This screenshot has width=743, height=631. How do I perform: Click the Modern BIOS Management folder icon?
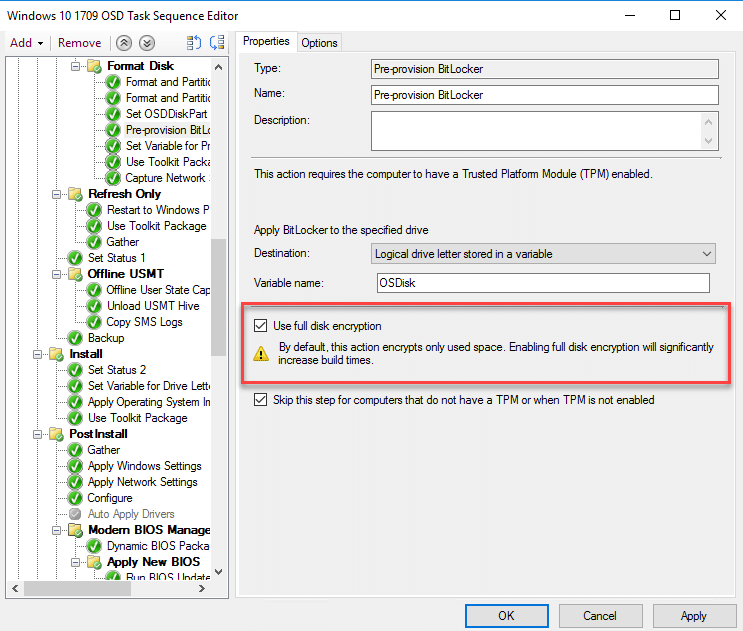[75, 530]
